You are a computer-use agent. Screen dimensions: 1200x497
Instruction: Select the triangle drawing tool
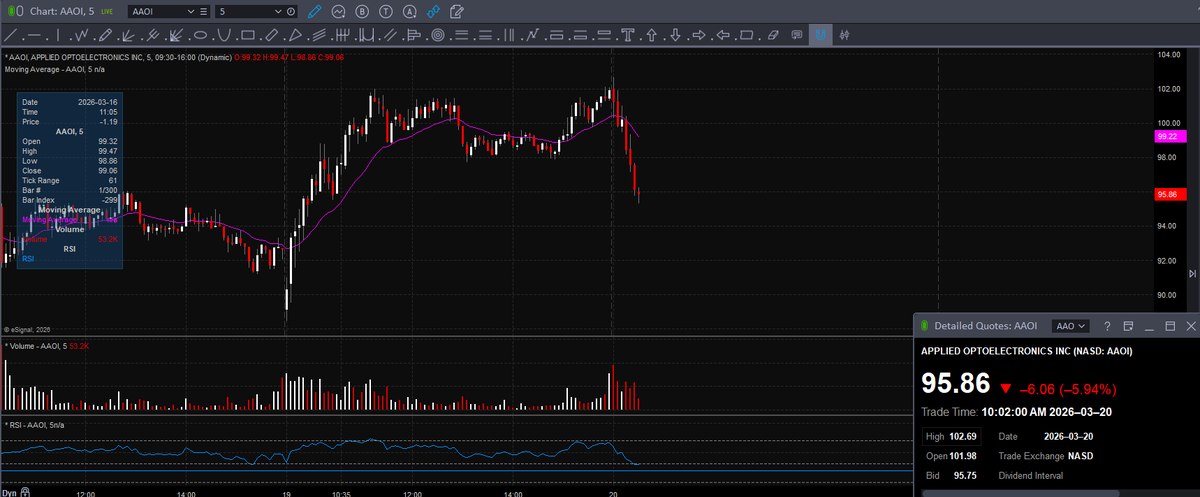(x=296, y=35)
